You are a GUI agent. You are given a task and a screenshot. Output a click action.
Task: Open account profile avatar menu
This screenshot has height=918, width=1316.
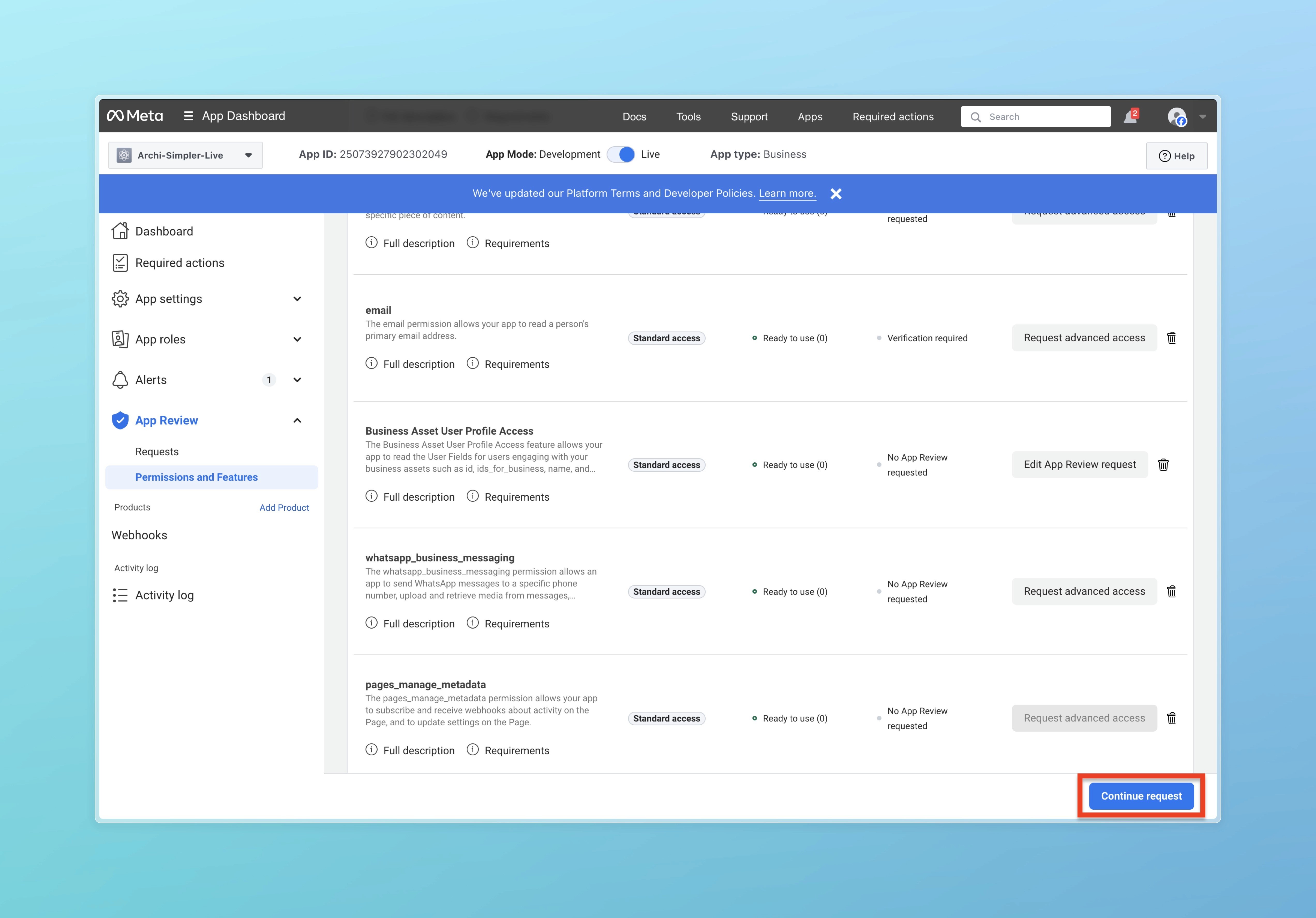tap(1177, 117)
